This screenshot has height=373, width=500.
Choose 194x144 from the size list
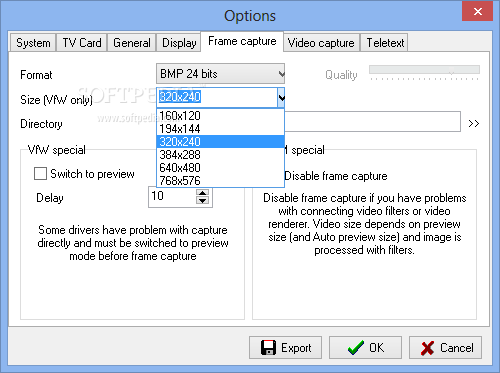(220, 129)
